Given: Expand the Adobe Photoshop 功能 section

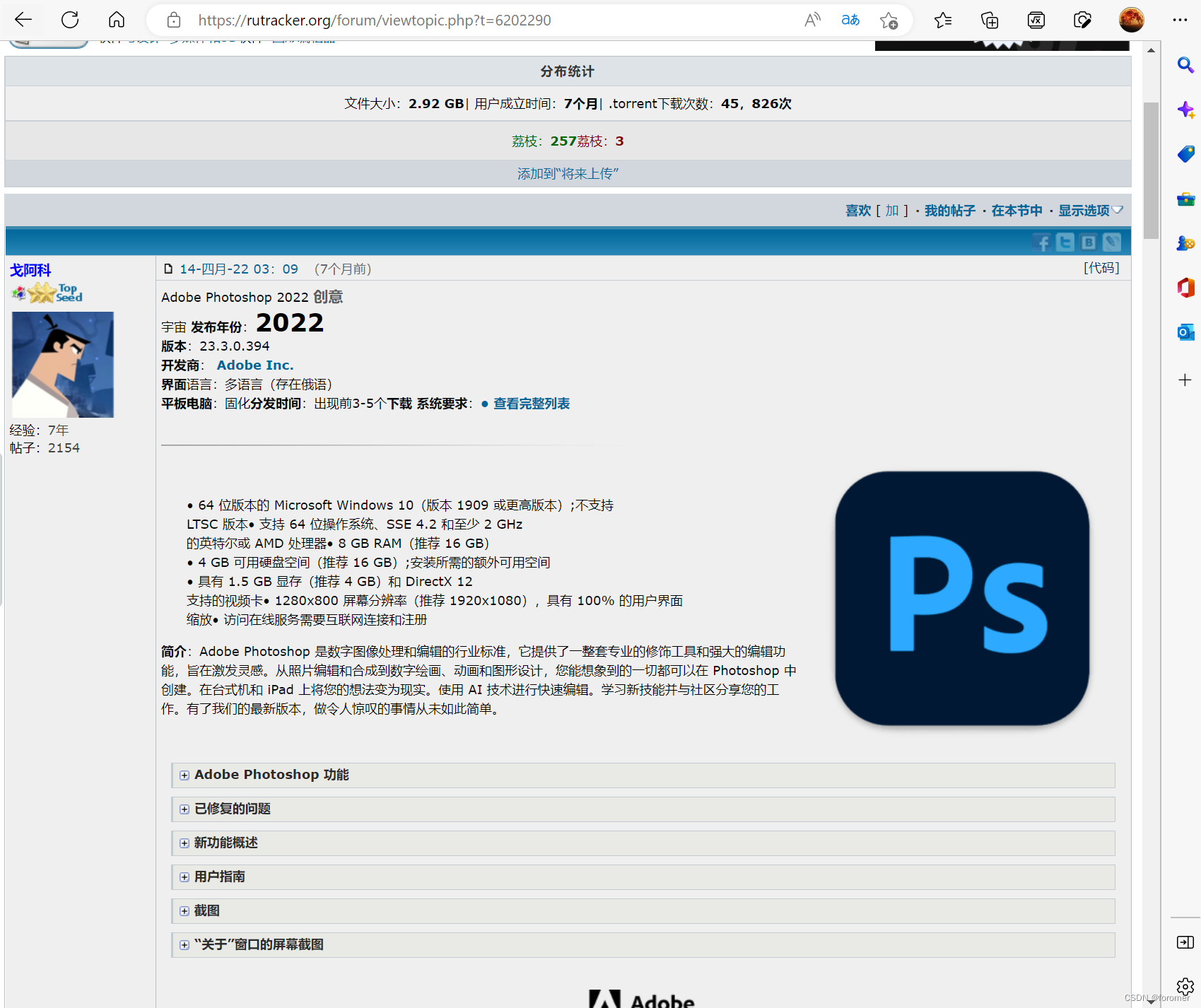Looking at the screenshot, I should pos(184,775).
